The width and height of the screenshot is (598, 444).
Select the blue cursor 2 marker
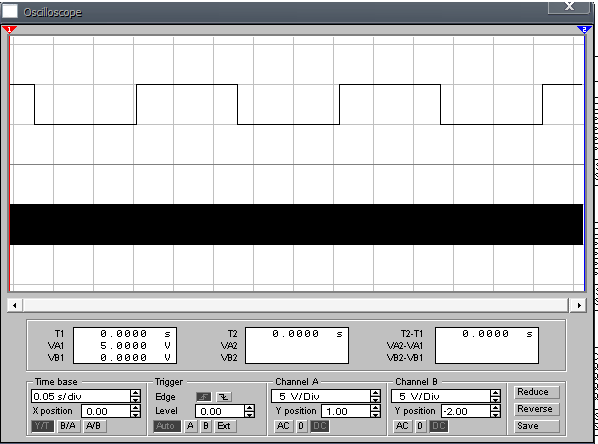(x=584, y=30)
